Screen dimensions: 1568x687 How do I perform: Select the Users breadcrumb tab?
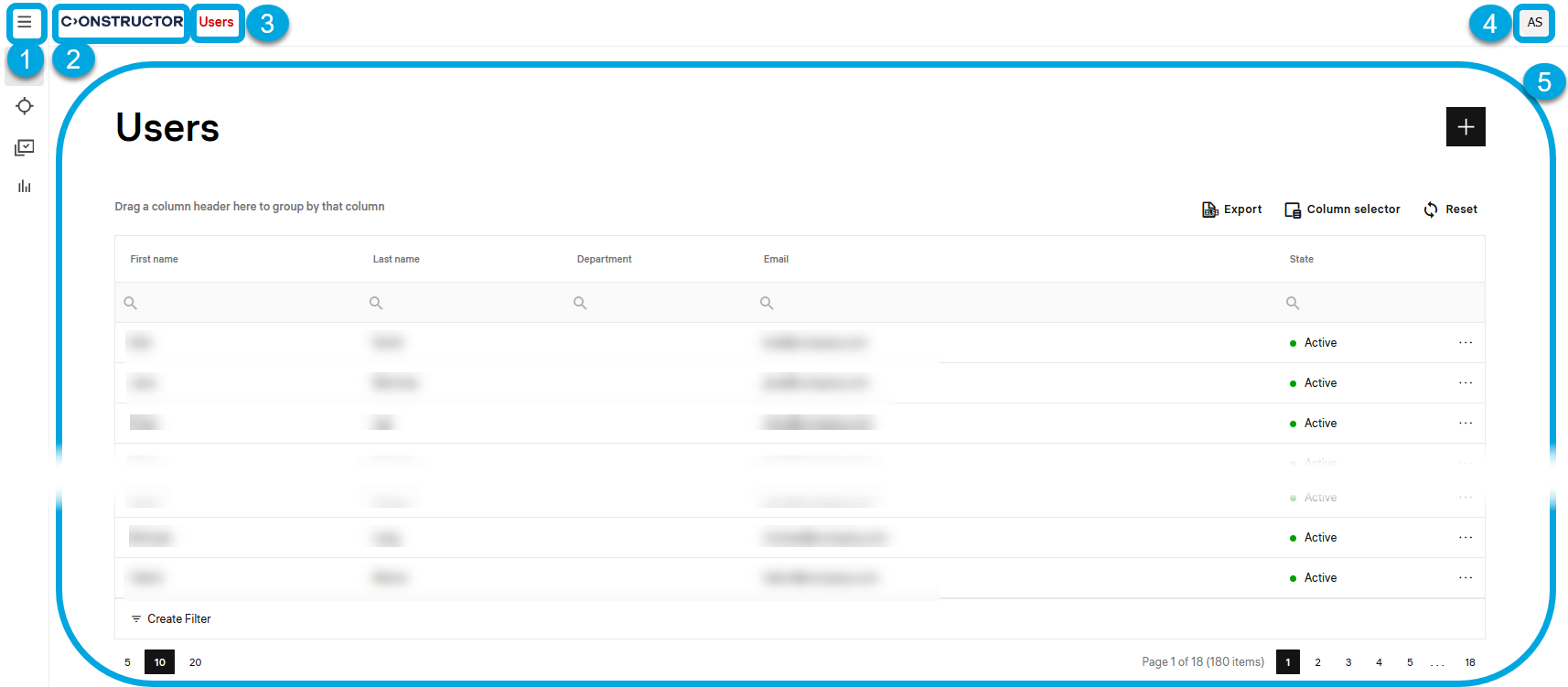point(217,22)
